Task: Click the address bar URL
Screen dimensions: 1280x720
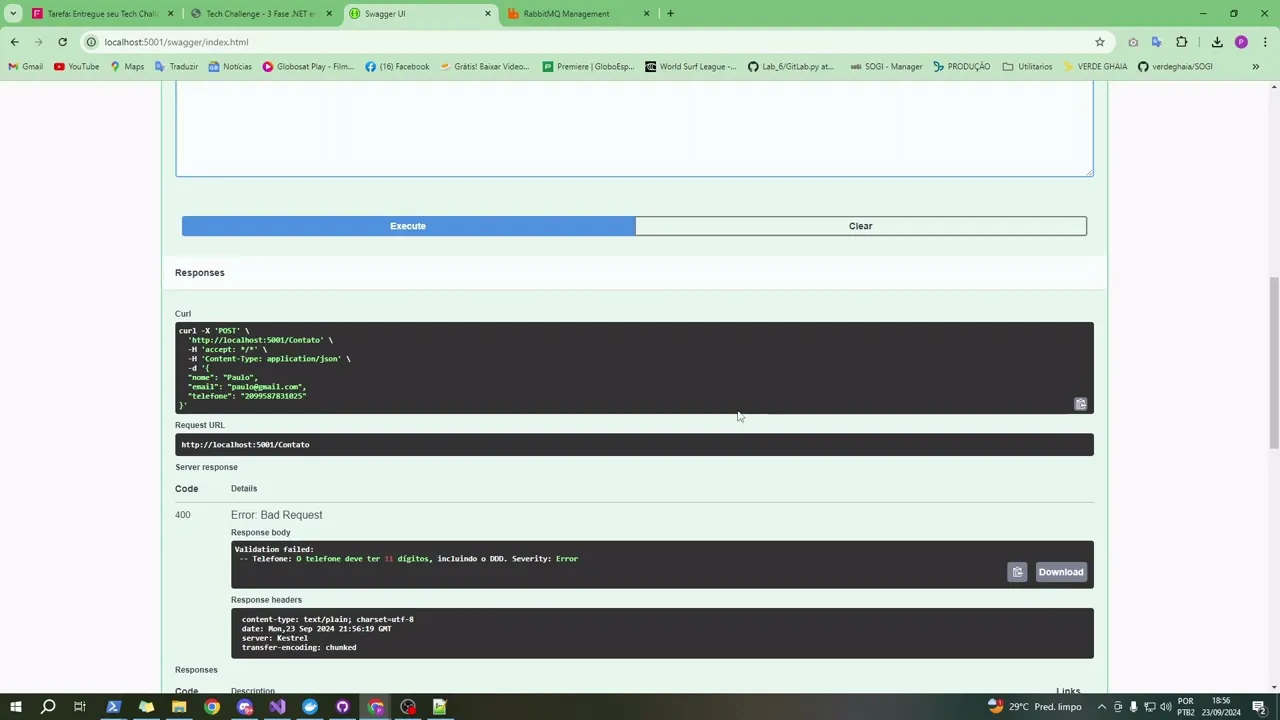Action: click(x=176, y=42)
